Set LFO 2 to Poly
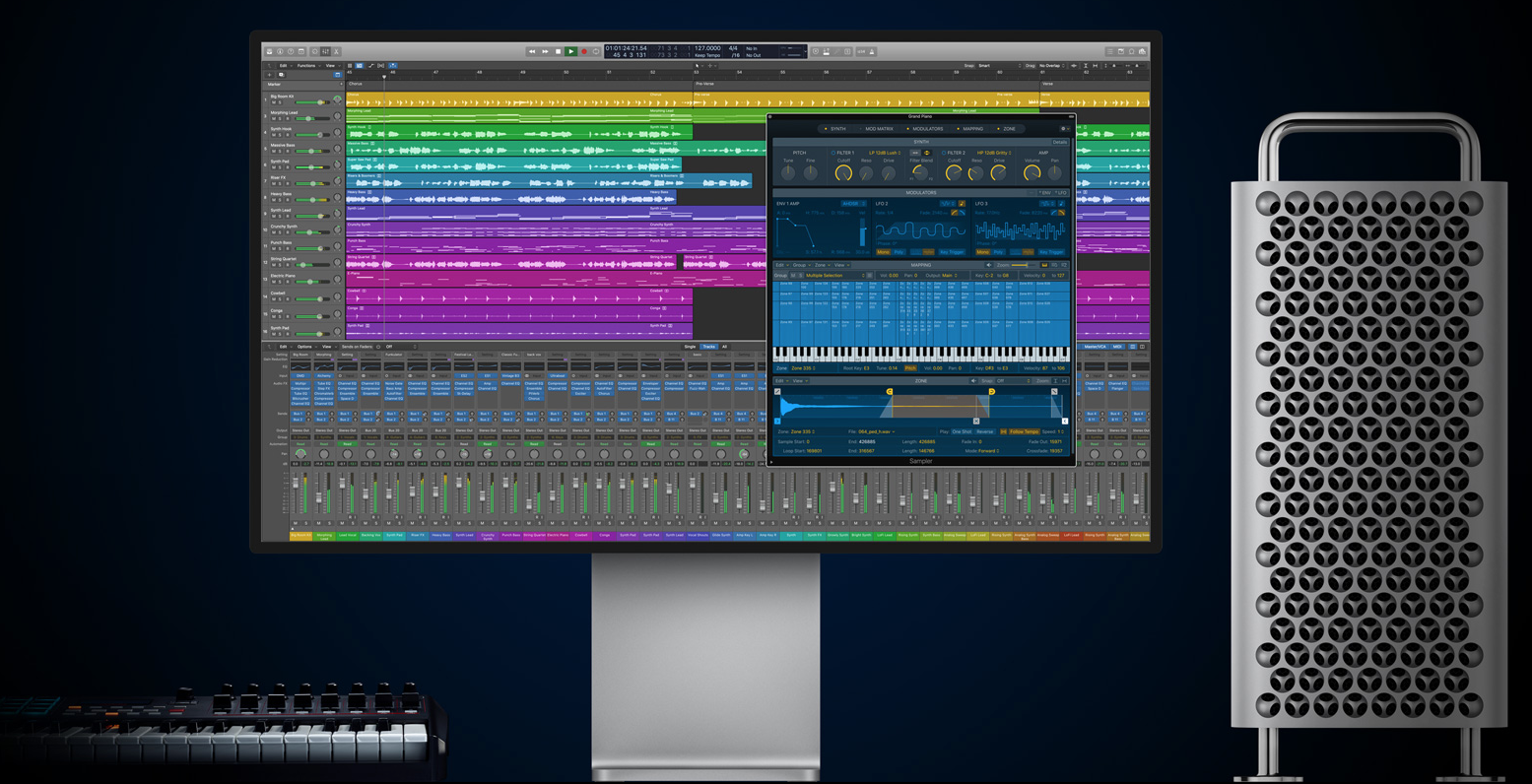Image resolution: width=1532 pixels, height=784 pixels. 899,252
